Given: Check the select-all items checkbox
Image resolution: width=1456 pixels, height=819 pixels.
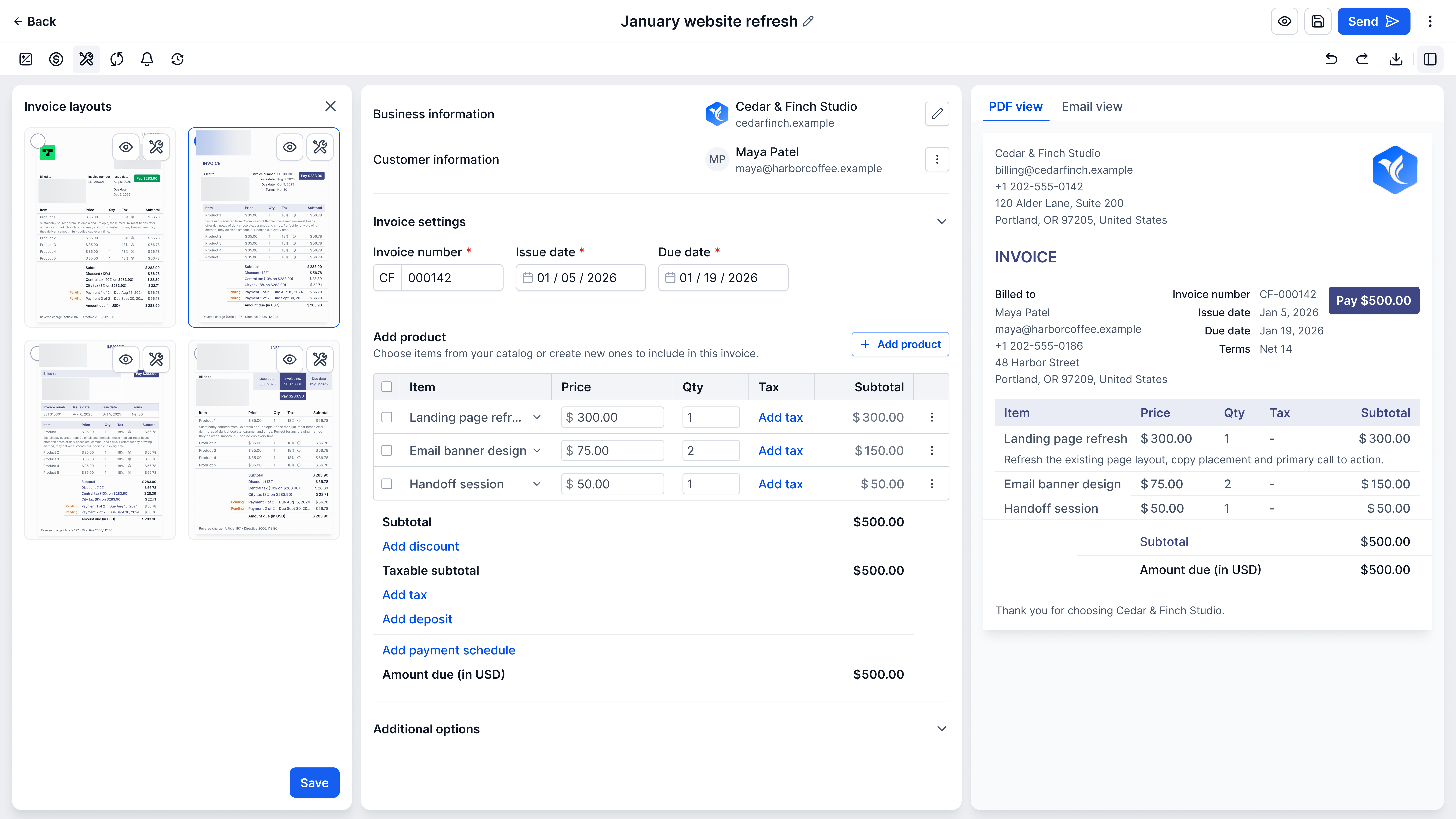Looking at the screenshot, I should (387, 387).
